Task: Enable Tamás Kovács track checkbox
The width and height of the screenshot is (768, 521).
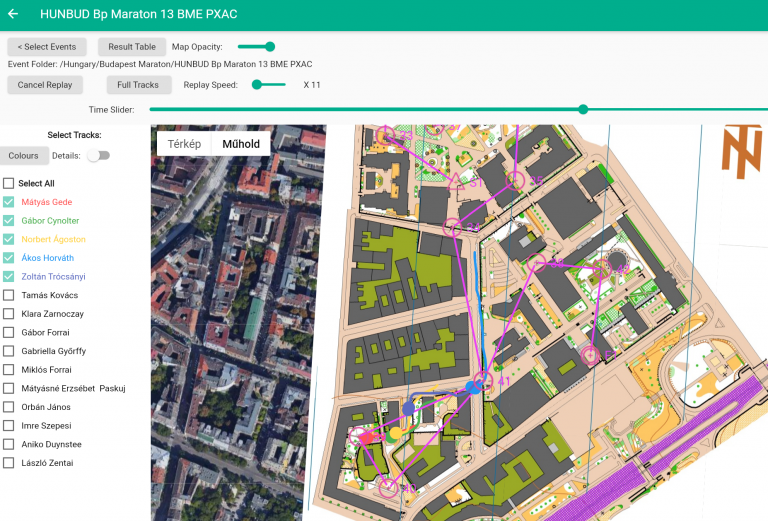Action: point(9,295)
